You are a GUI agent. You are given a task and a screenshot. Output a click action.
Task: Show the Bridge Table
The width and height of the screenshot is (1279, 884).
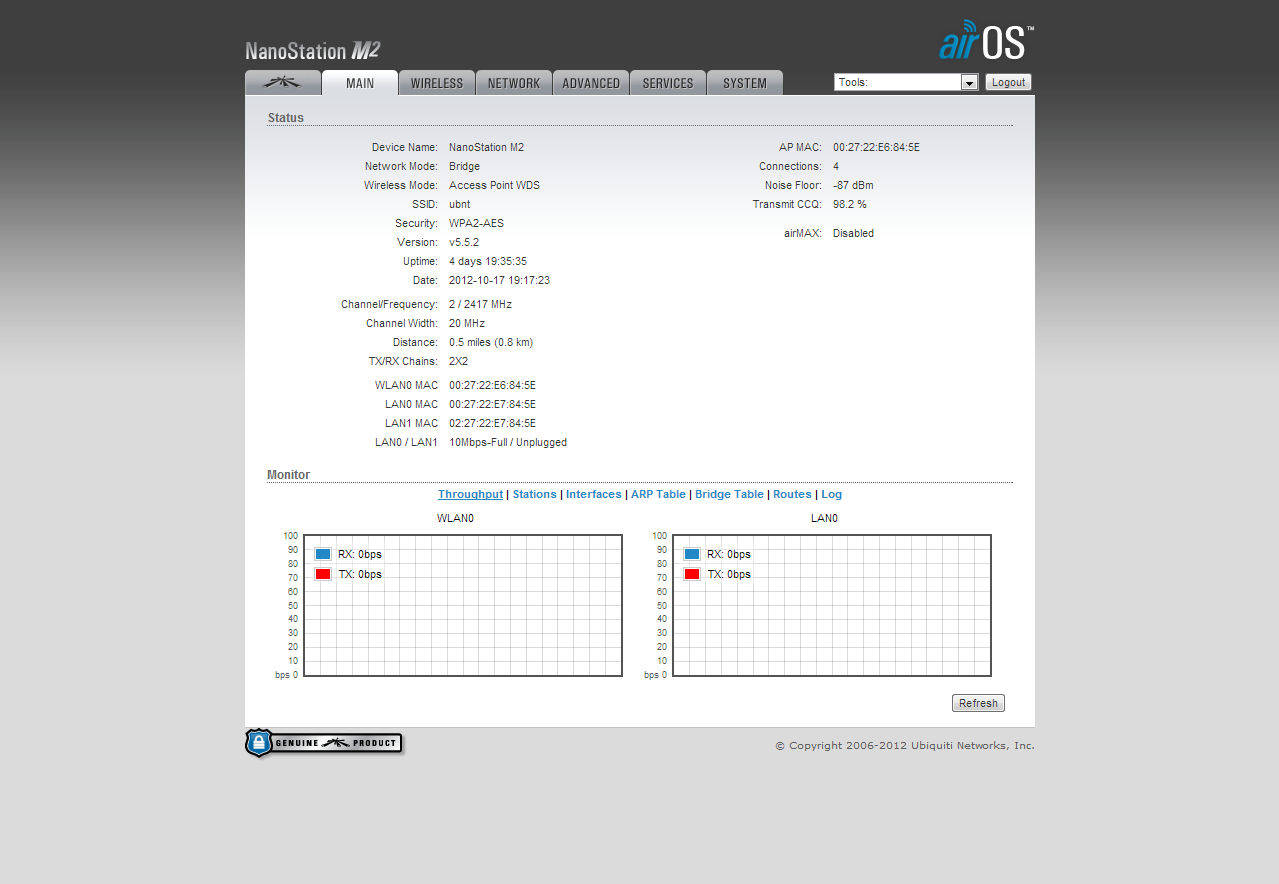pos(729,494)
